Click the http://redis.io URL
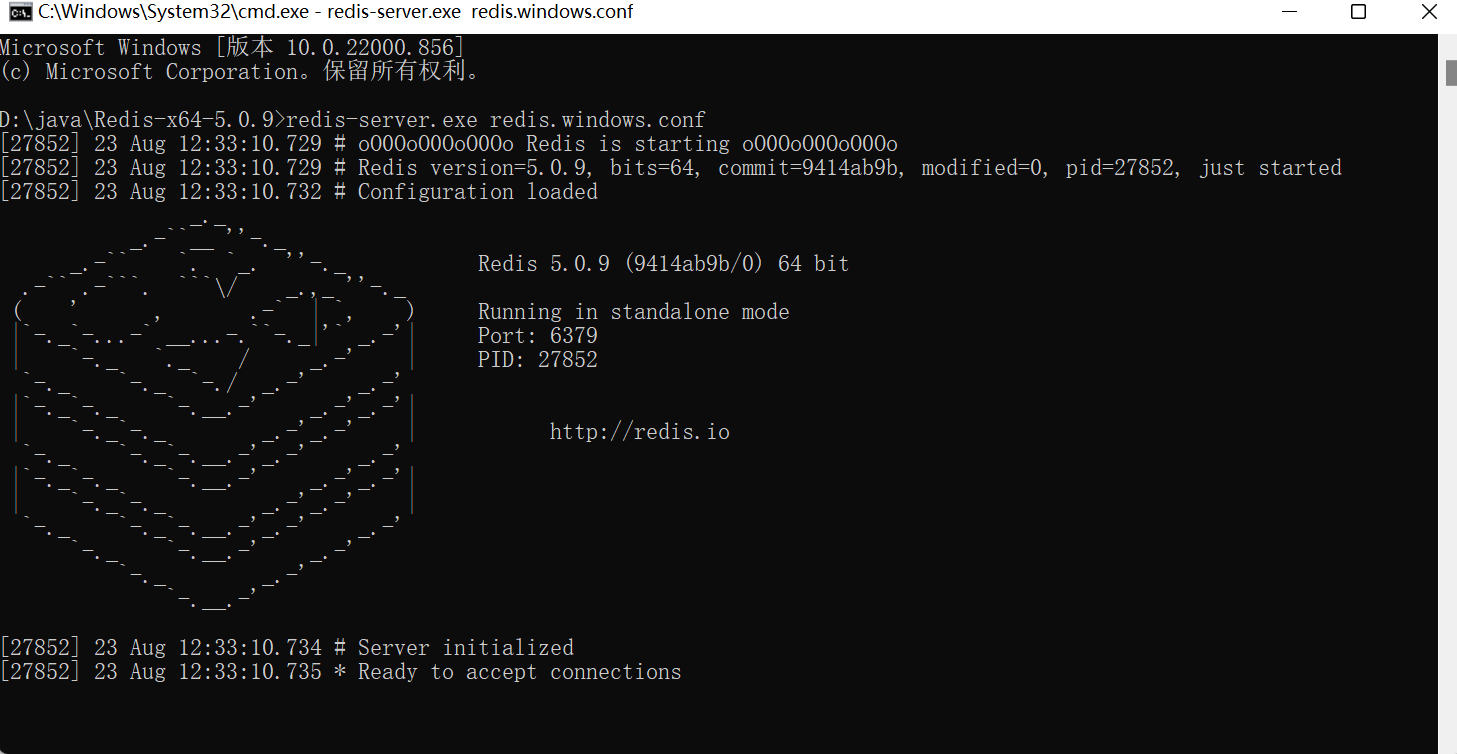The image size is (1457, 754). pos(639,432)
